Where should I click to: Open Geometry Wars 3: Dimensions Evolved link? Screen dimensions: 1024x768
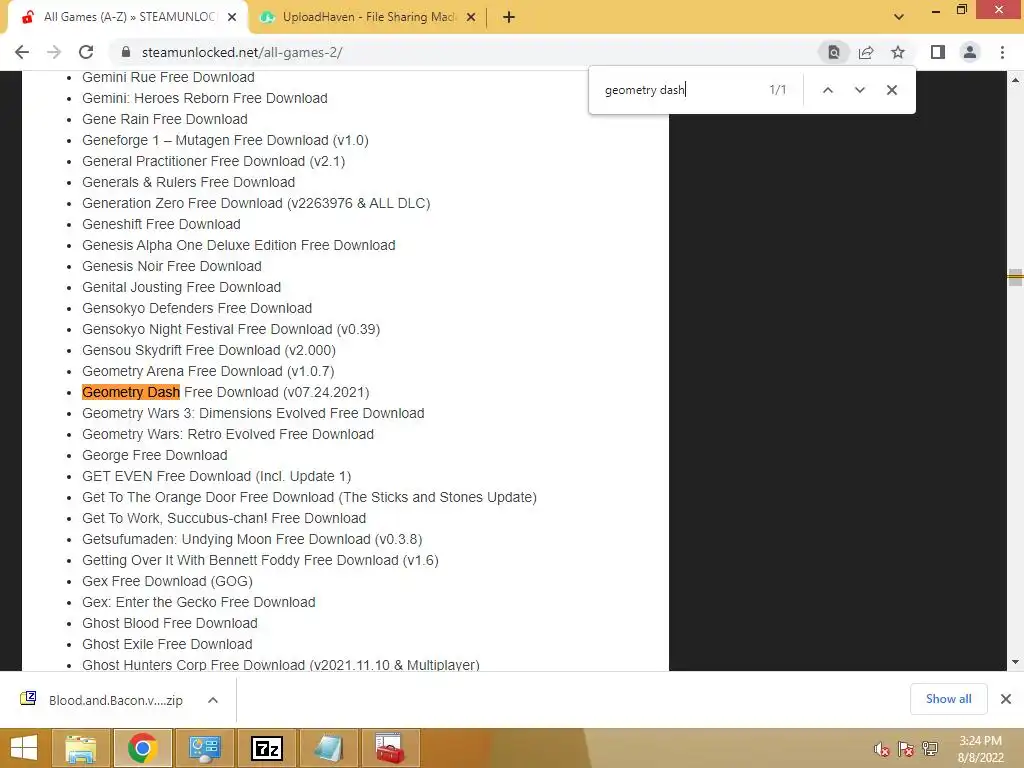253,413
